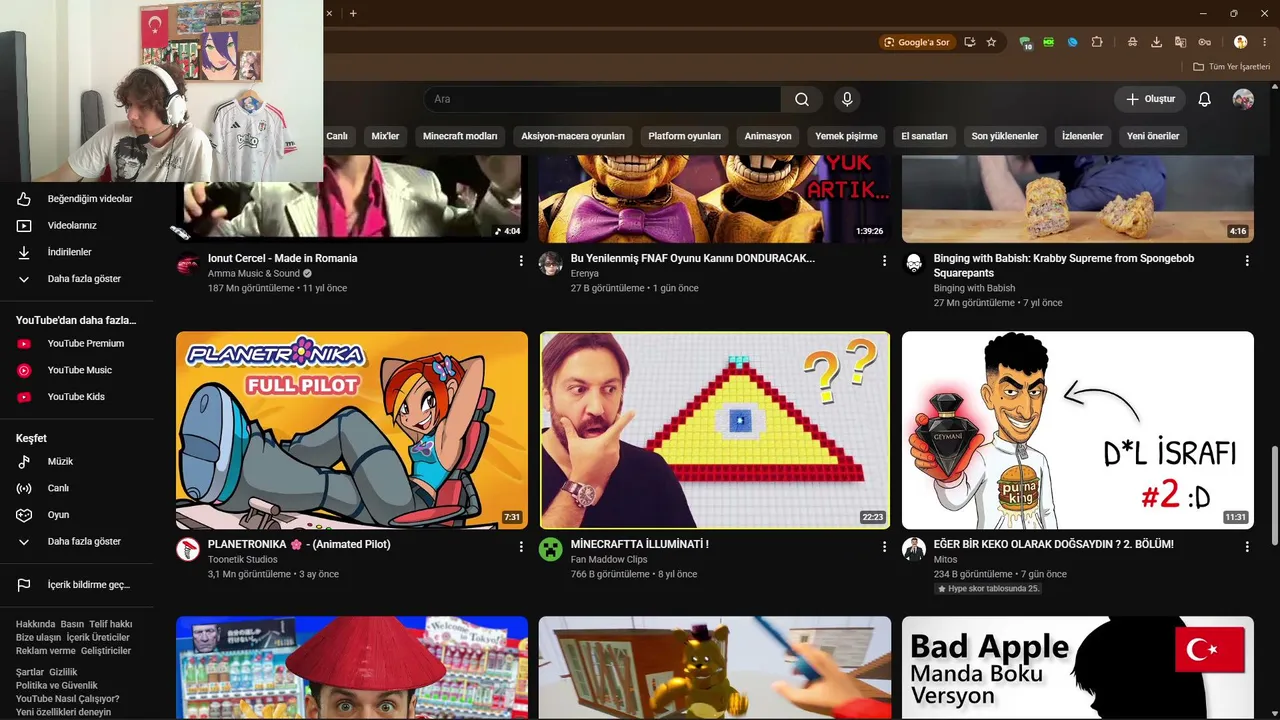The height and width of the screenshot is (720, 1280).
Task: Open the PLANETRONIKA Full Pilot thumbnail
Action: tap(352, 430)
